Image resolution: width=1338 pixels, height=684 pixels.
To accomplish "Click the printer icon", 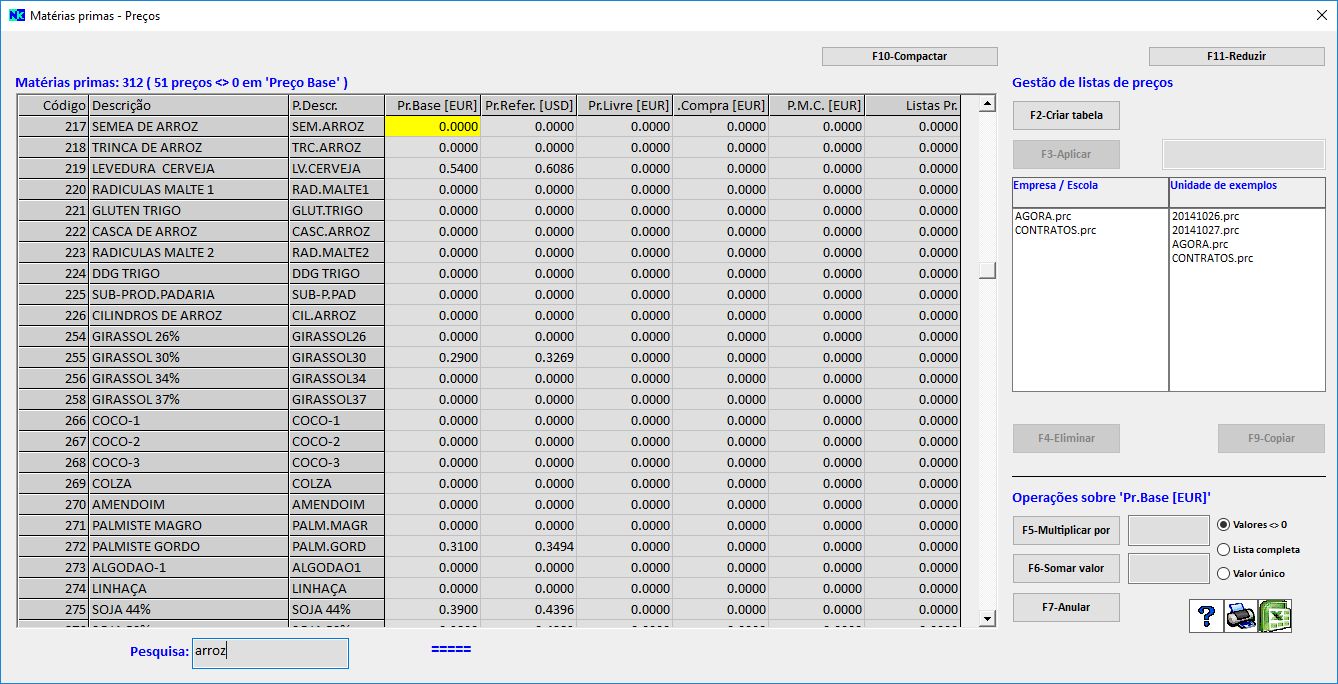I will [1240, 616].
